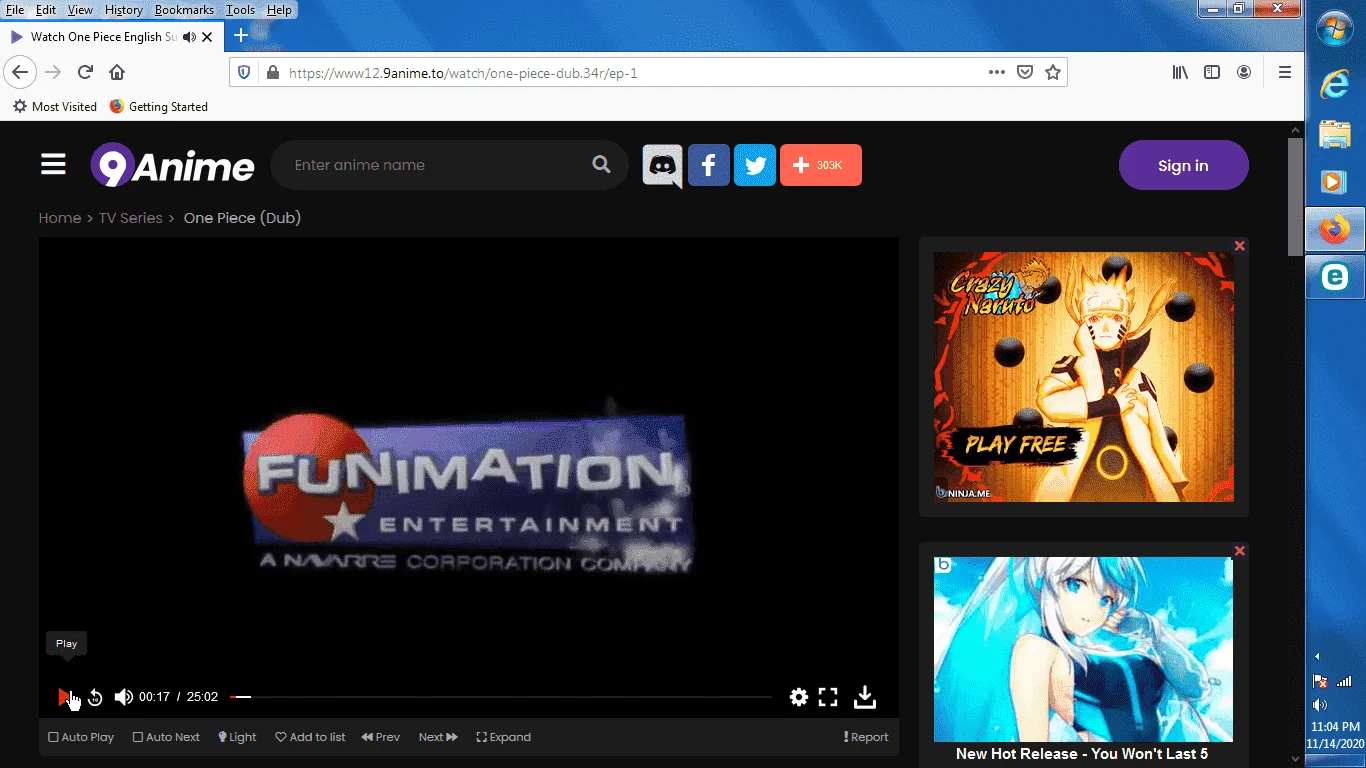Bookmark this page with star icon
The image size is (1366, 768).
click(1052, 72)
